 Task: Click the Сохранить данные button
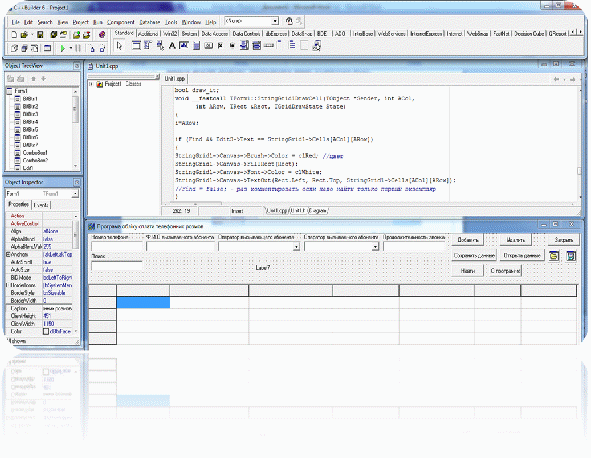click(x=474, y=256)
